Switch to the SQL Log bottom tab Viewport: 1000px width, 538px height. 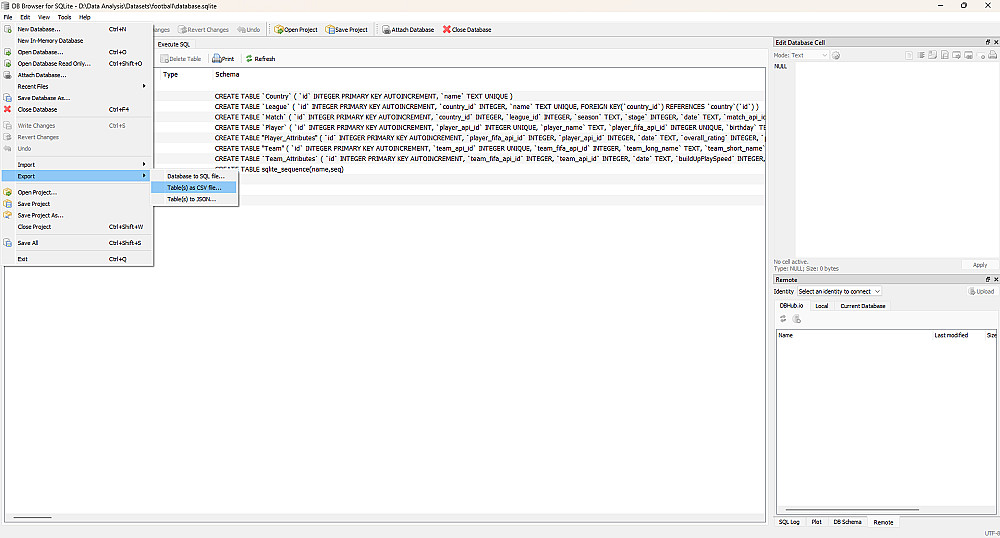[789, 522]
